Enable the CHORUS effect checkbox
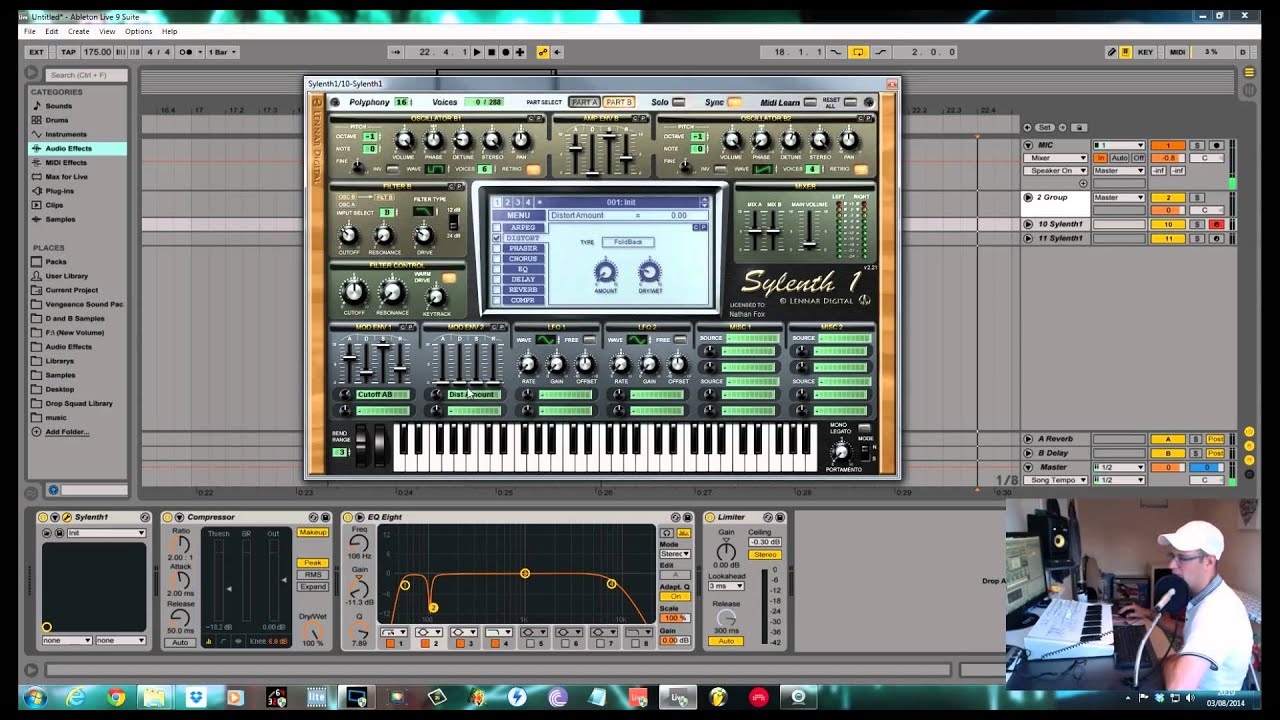The height and width of the screenshot is (720, 1280). [x=497, y=259]
